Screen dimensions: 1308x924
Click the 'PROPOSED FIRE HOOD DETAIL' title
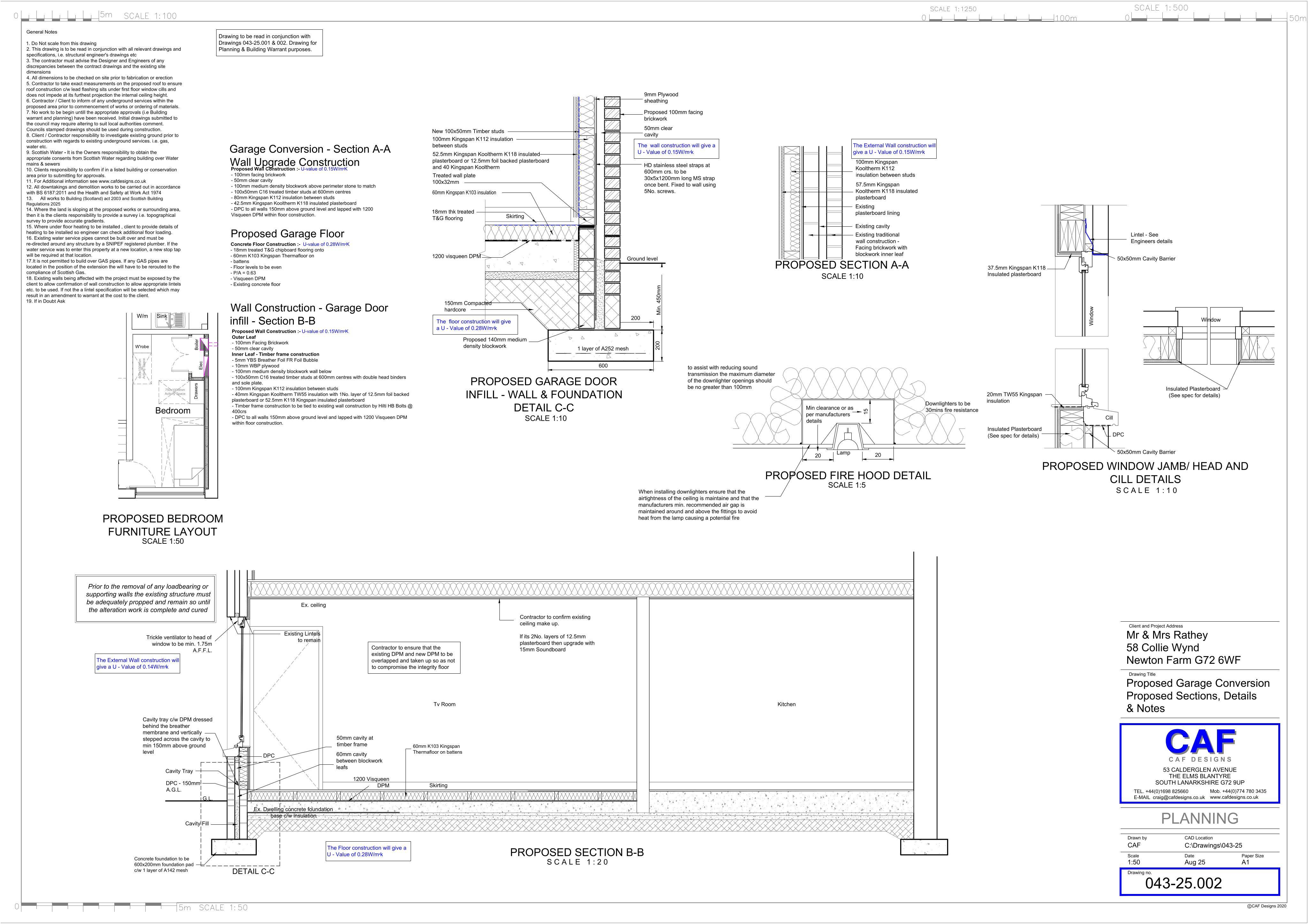pos(848,475)
